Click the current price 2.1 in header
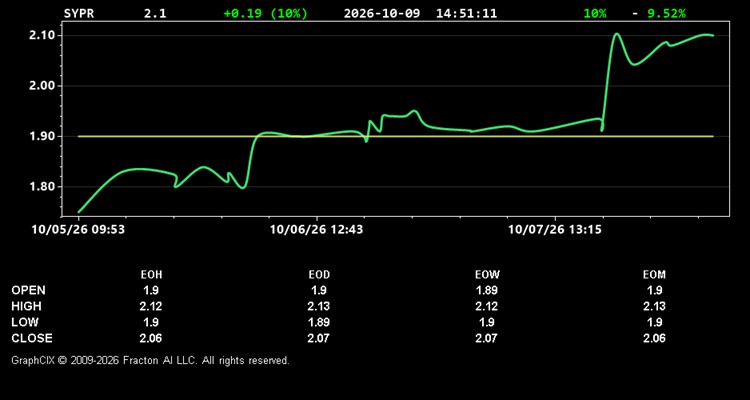This screenshot has height=400, width=750. pos(155,13)
